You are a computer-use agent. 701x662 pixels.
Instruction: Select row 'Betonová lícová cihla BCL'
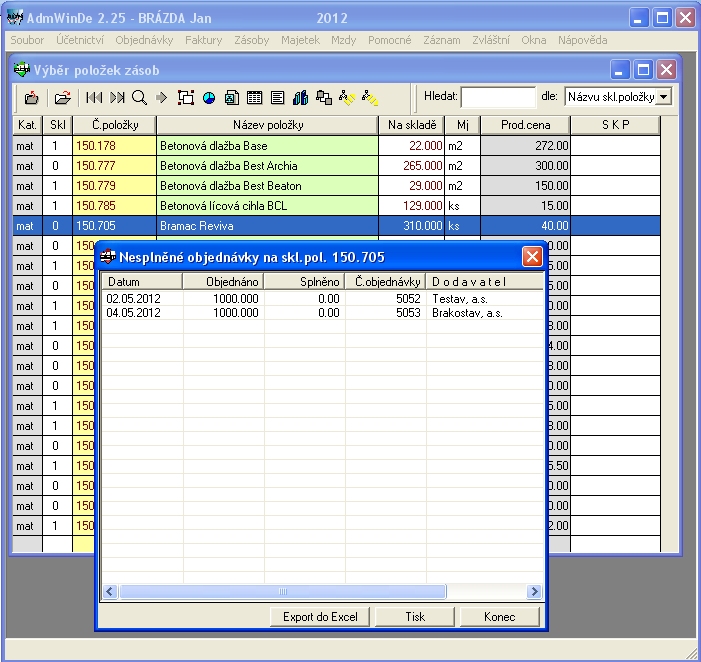coord(337,206)
